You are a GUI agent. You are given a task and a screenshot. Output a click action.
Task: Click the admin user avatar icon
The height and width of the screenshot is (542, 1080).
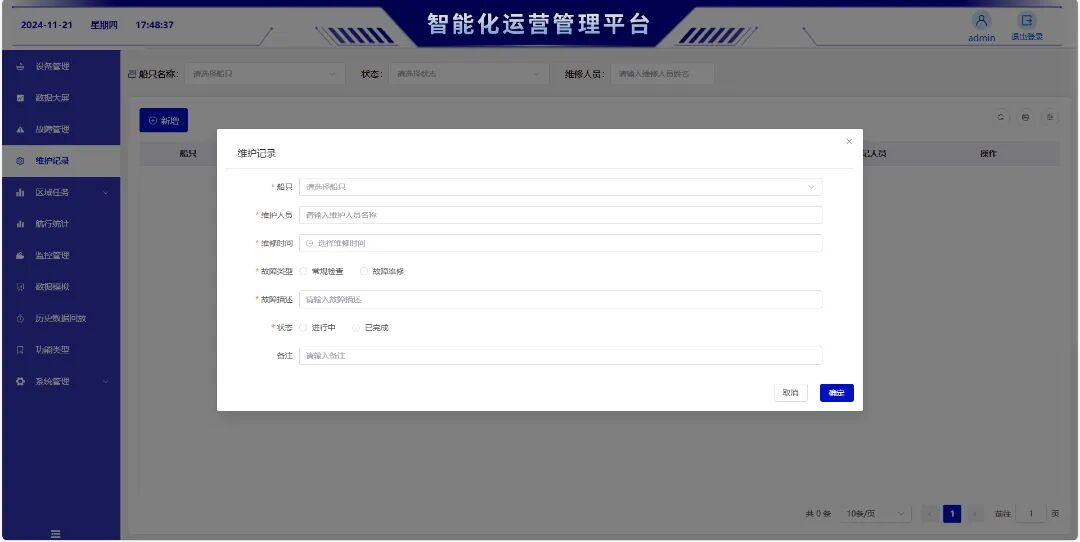(981, 21)
